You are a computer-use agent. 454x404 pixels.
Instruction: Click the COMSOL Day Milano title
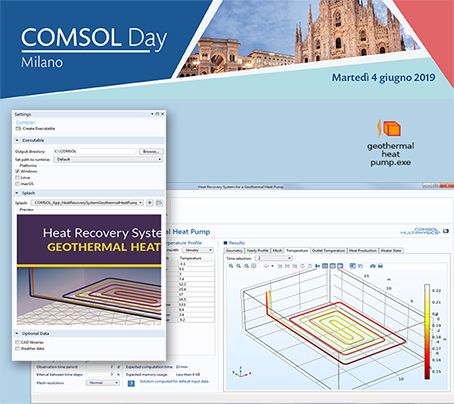pyautogui.click(x=94, y=47)
